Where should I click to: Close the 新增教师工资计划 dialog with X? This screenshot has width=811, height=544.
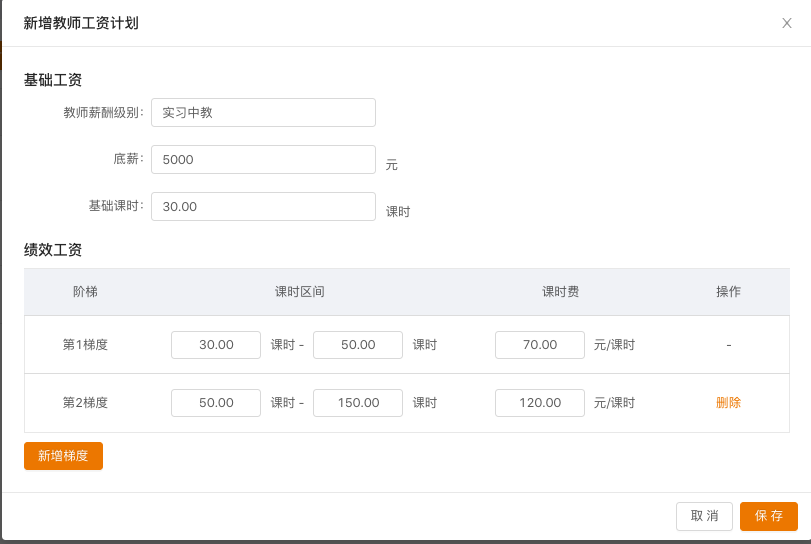pyautogui.click(x=786, y=23)
